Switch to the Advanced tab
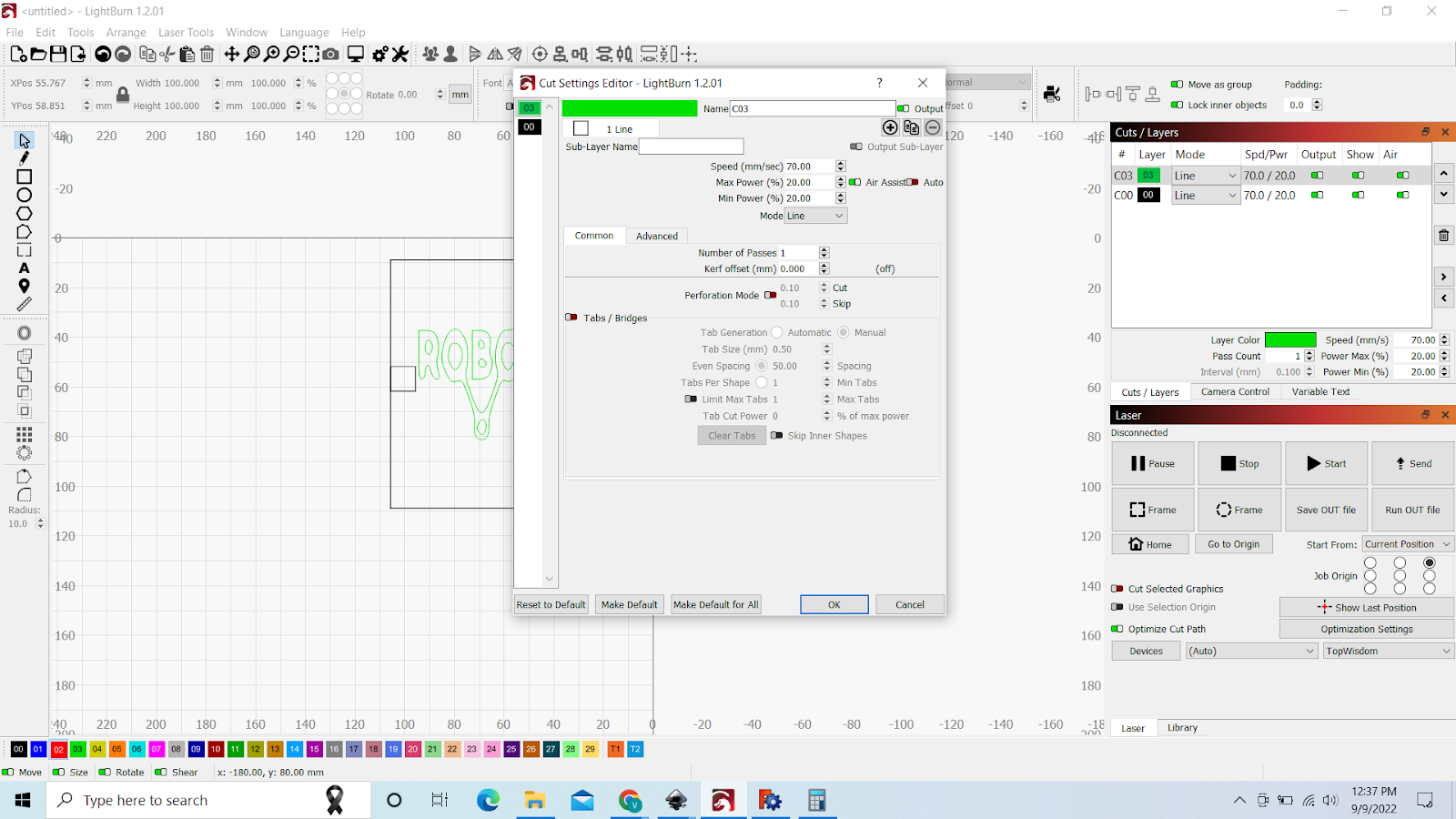The image size is (1456, 819). (657, 236)
